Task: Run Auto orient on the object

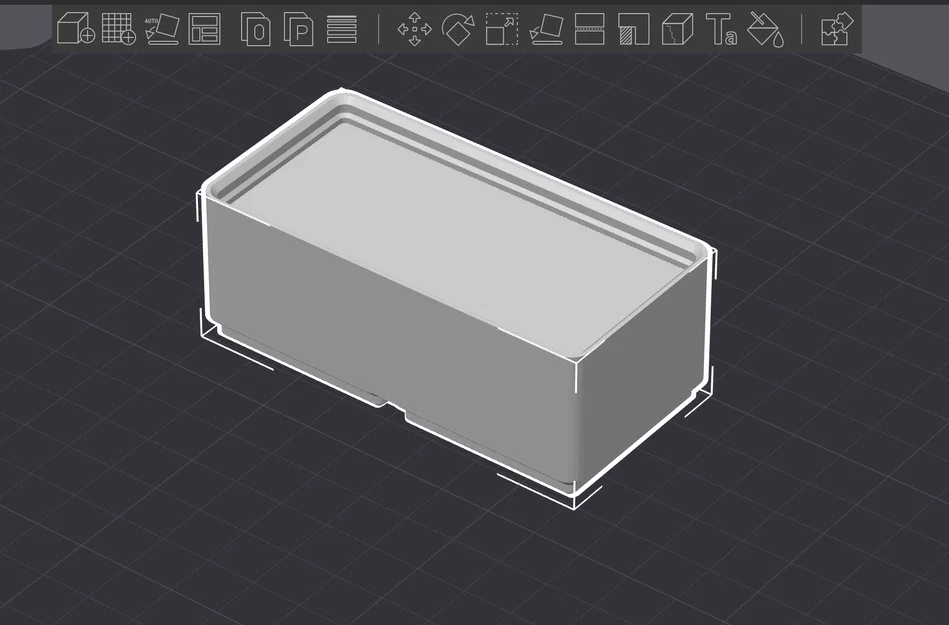Action: (162, 28)
